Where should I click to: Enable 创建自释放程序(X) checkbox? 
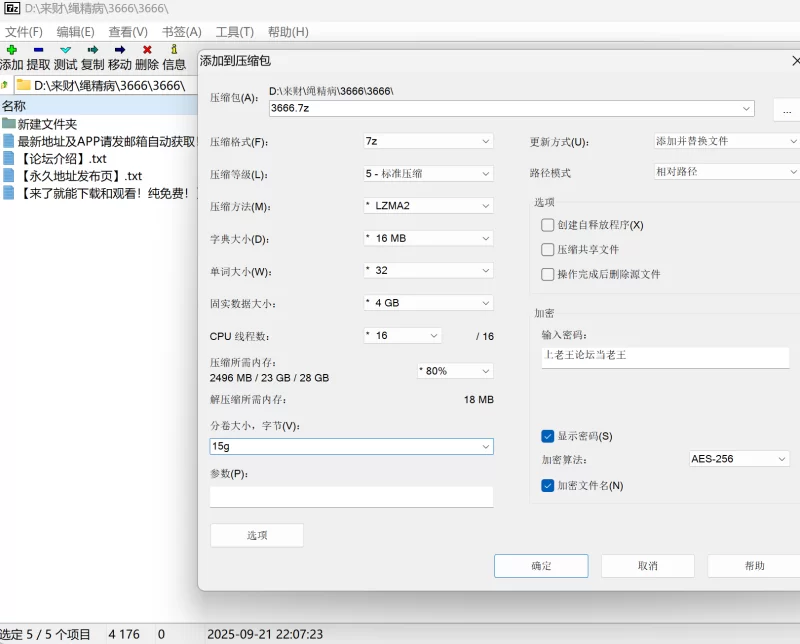(x=547, y=225)
